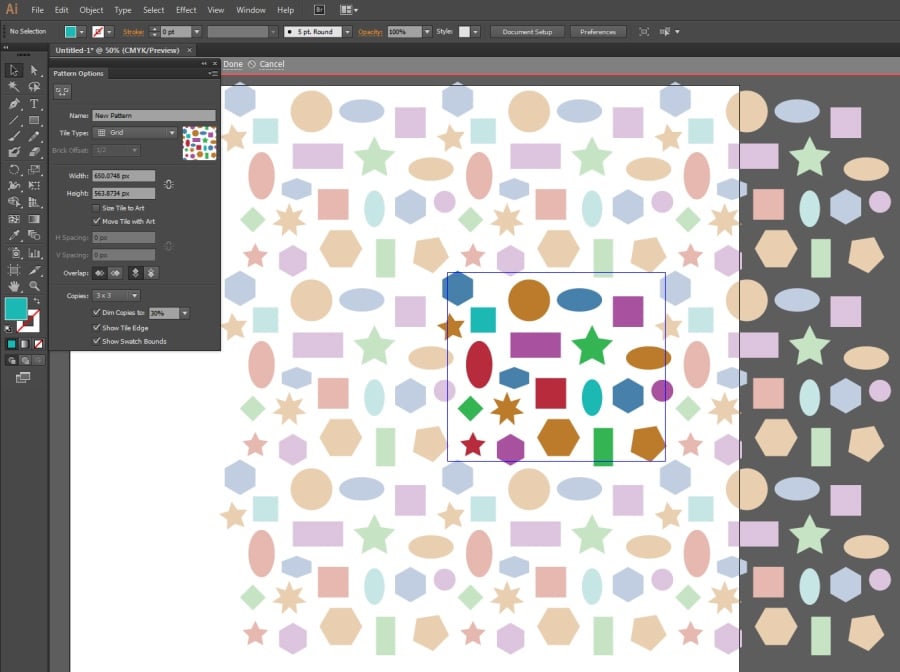Select the Hand tool
Image resolution: width=900 pixels, height=672 pixels.
14,286
